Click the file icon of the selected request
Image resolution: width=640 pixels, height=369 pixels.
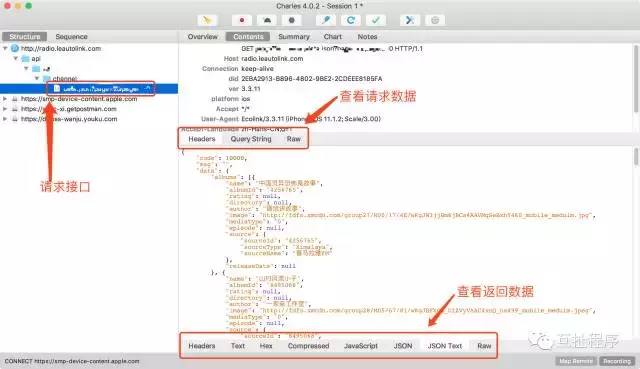tap(57, 88)
